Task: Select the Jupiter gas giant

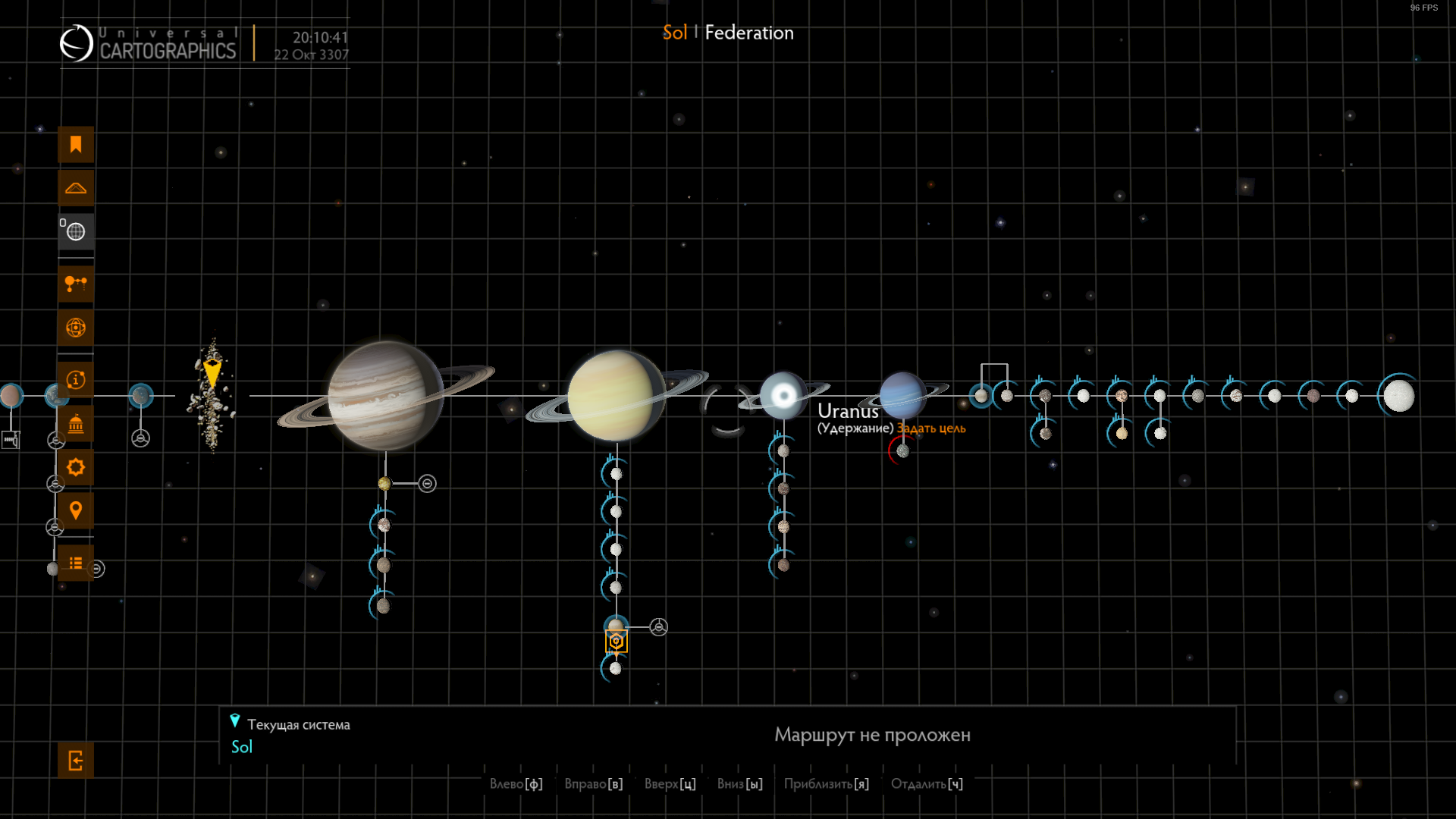Action: coord(385,395)
